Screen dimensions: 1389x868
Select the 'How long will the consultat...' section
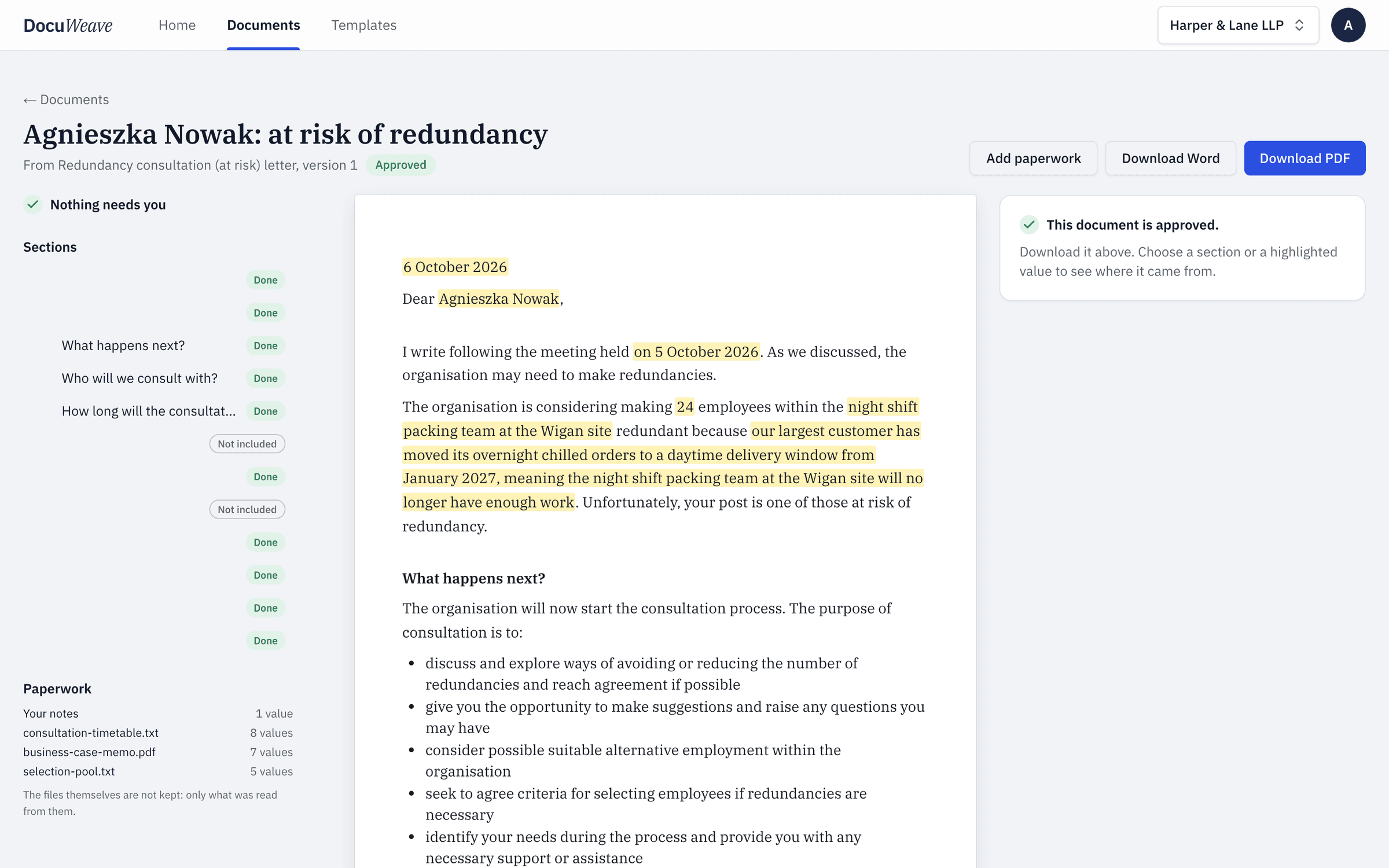pos(155,411)
